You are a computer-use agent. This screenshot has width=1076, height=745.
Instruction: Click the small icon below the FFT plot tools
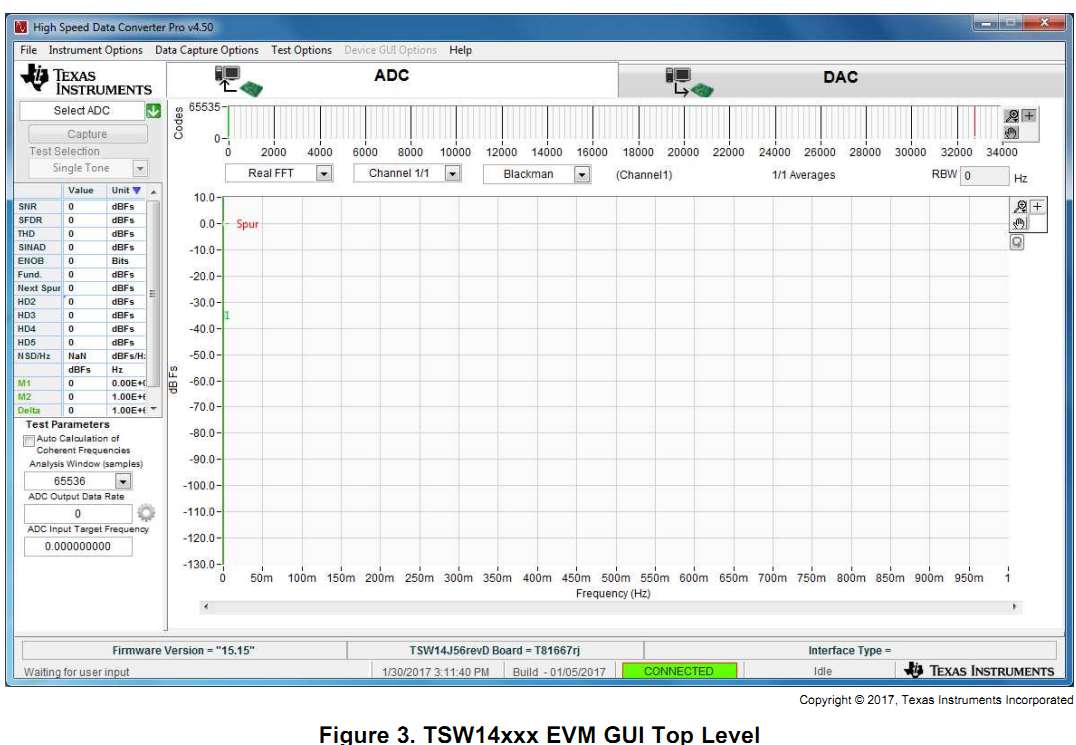point(1017,241)
